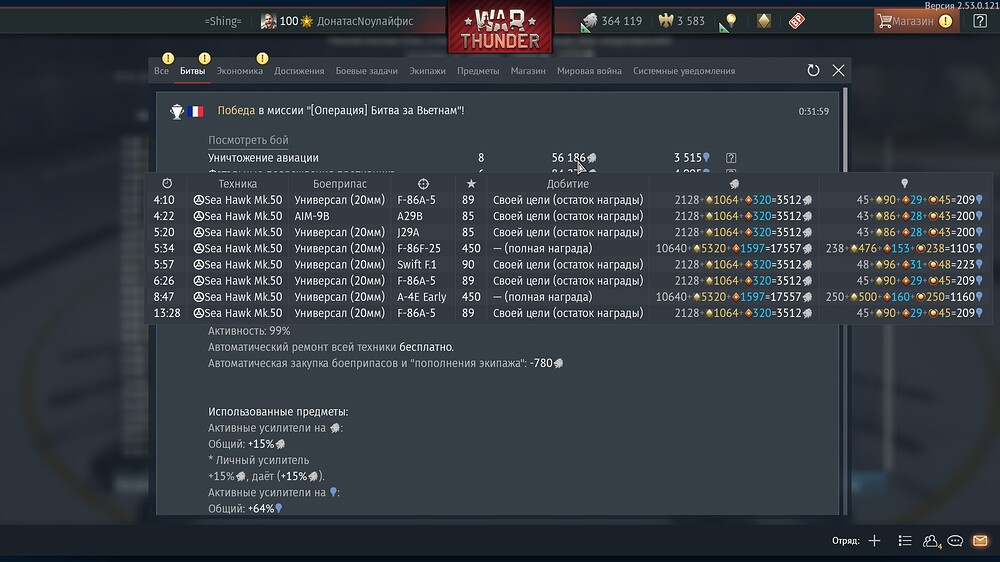Open the Магазин store button

click(x=915, y=21)
